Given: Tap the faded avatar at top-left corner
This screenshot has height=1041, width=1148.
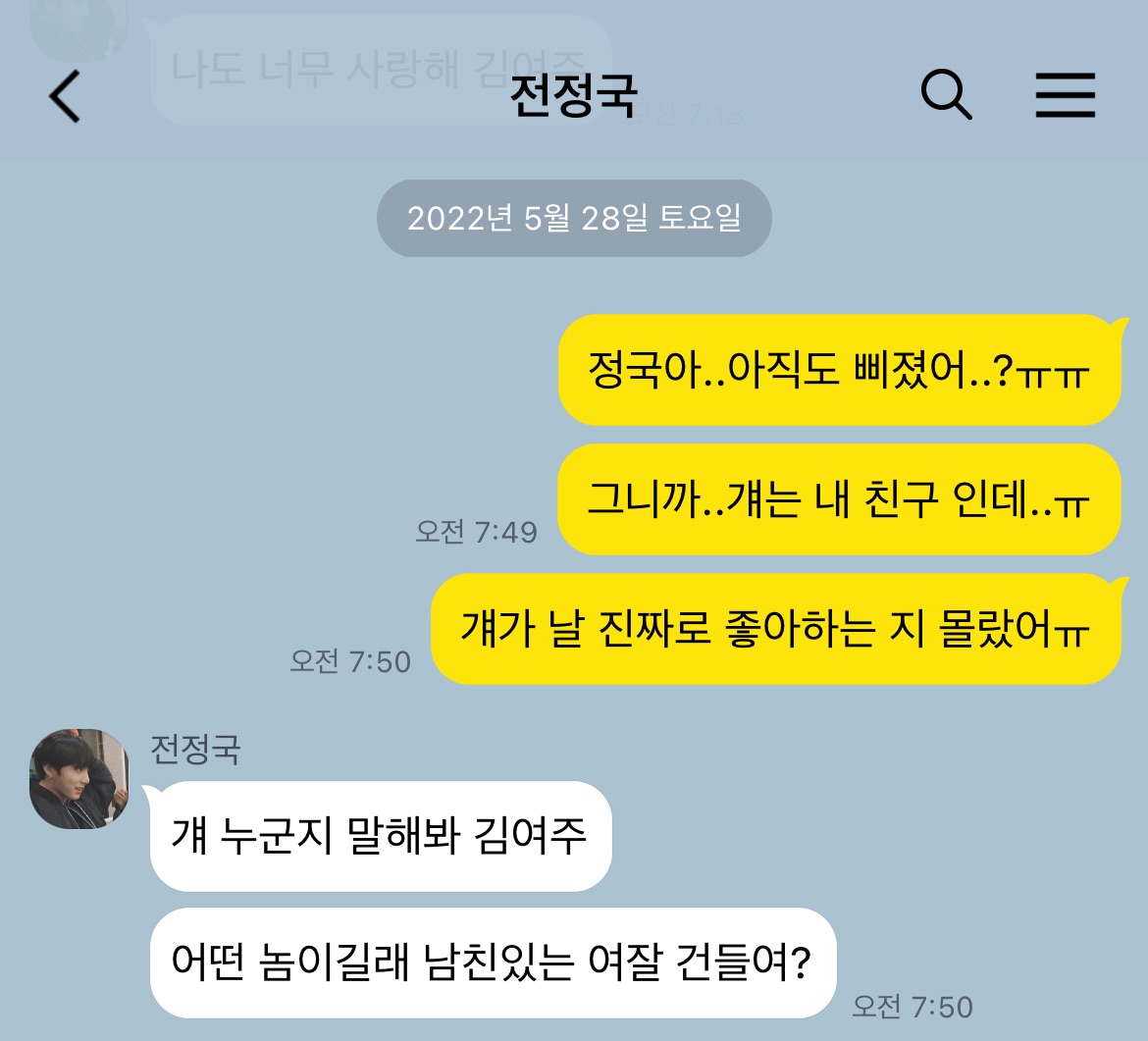Looking at the screenshot, I should (x=78, y=29).
